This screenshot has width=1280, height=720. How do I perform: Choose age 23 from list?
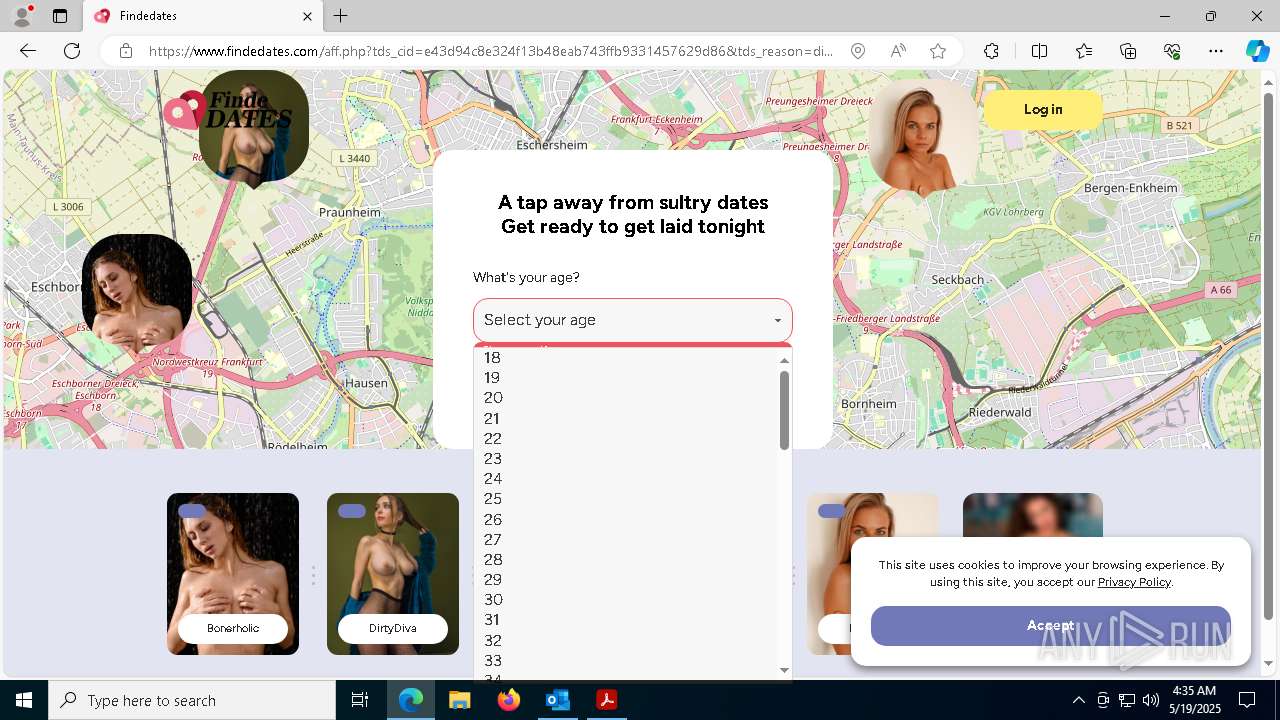click(626, 459)
